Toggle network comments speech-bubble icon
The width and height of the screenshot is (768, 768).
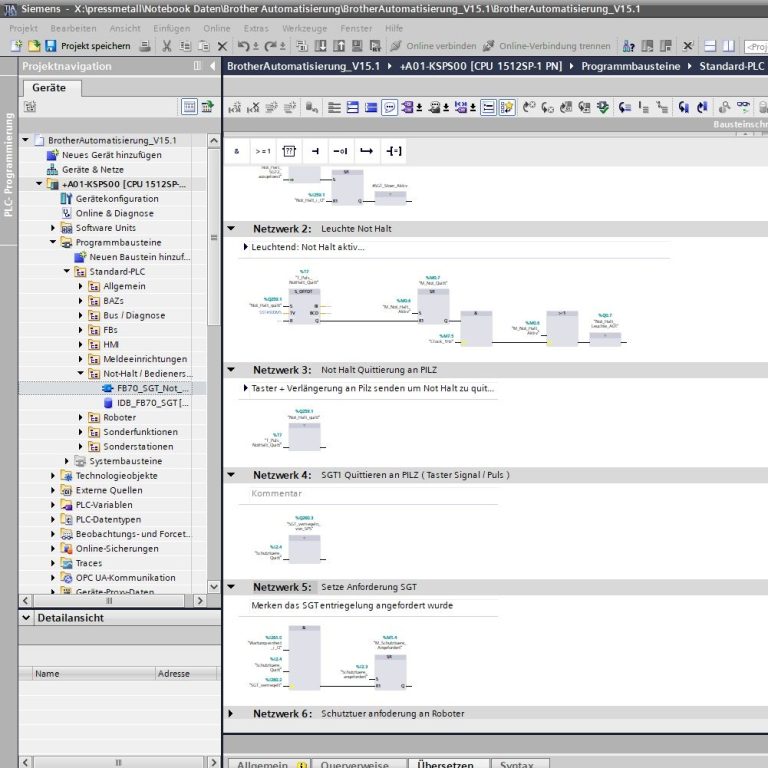point(389,107)
